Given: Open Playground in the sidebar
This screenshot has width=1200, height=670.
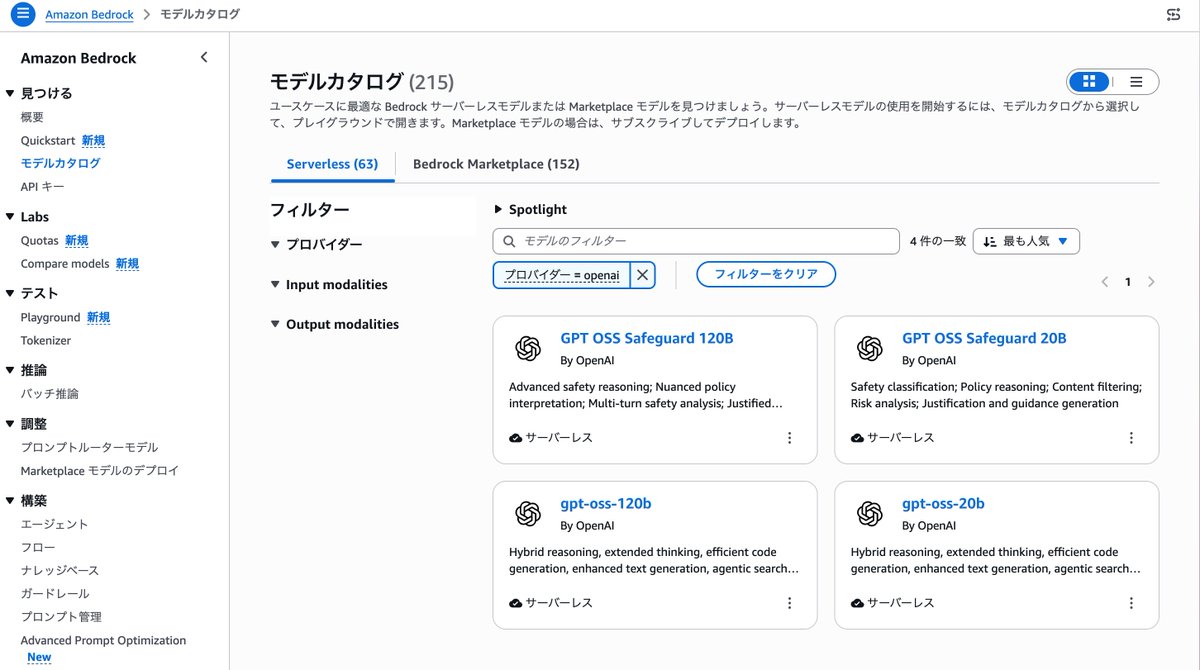Looking at the screenshot, I should click(50, 317).
